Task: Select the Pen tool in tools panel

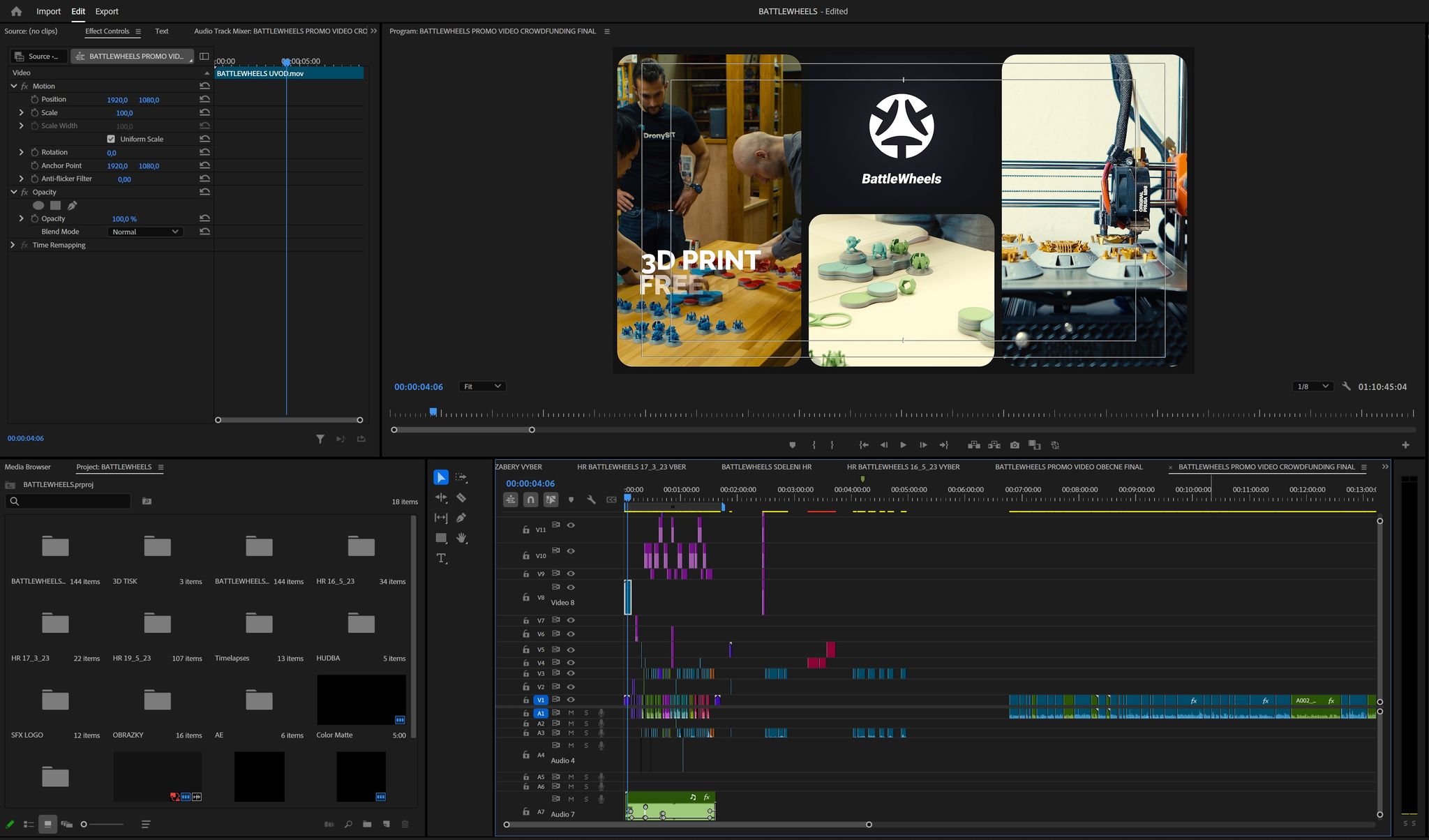Action: 461,518
